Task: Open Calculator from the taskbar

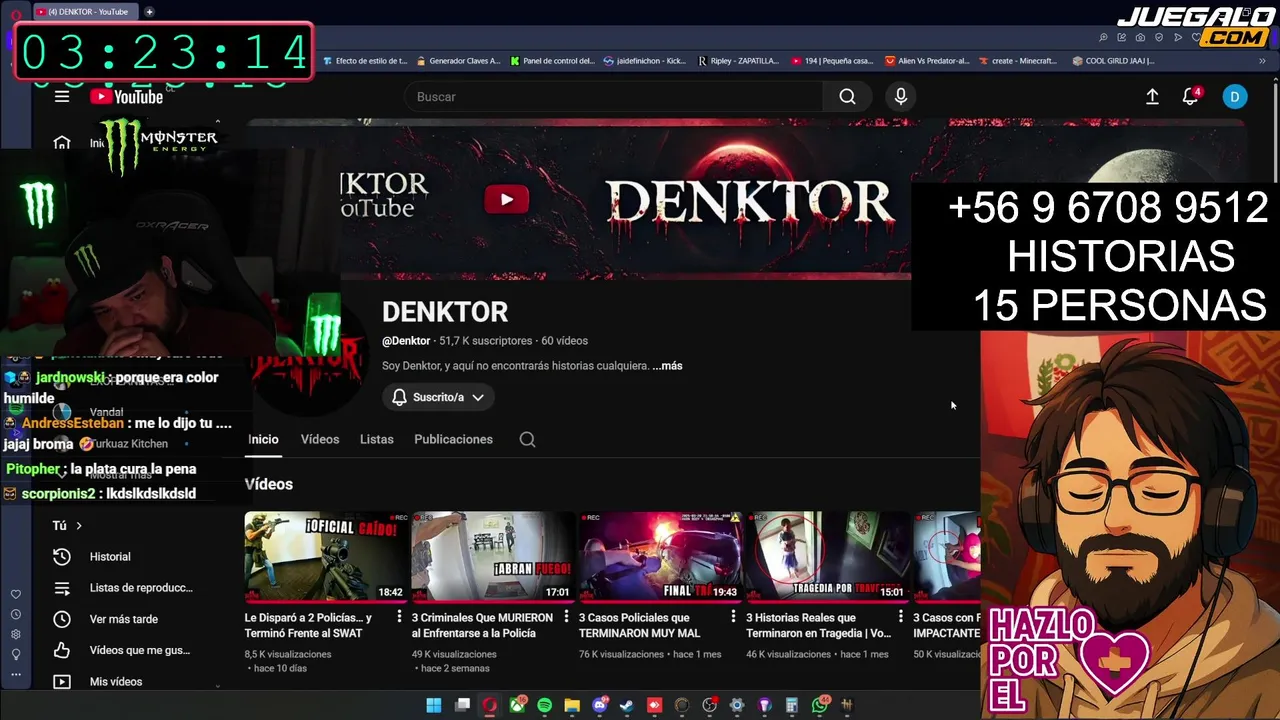Action: point(791,705)
